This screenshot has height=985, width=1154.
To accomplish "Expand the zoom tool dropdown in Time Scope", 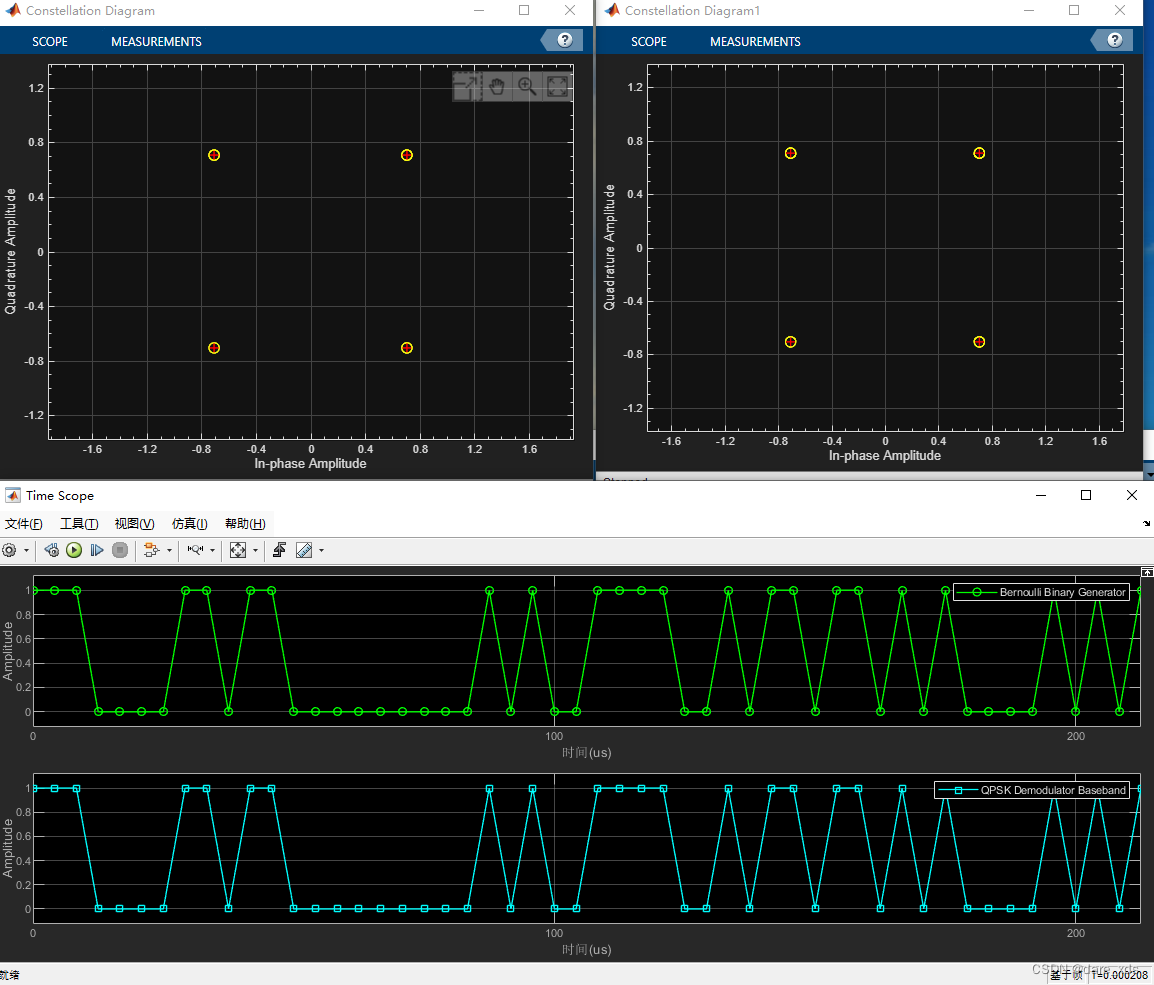I will click(x=214, y=550).
